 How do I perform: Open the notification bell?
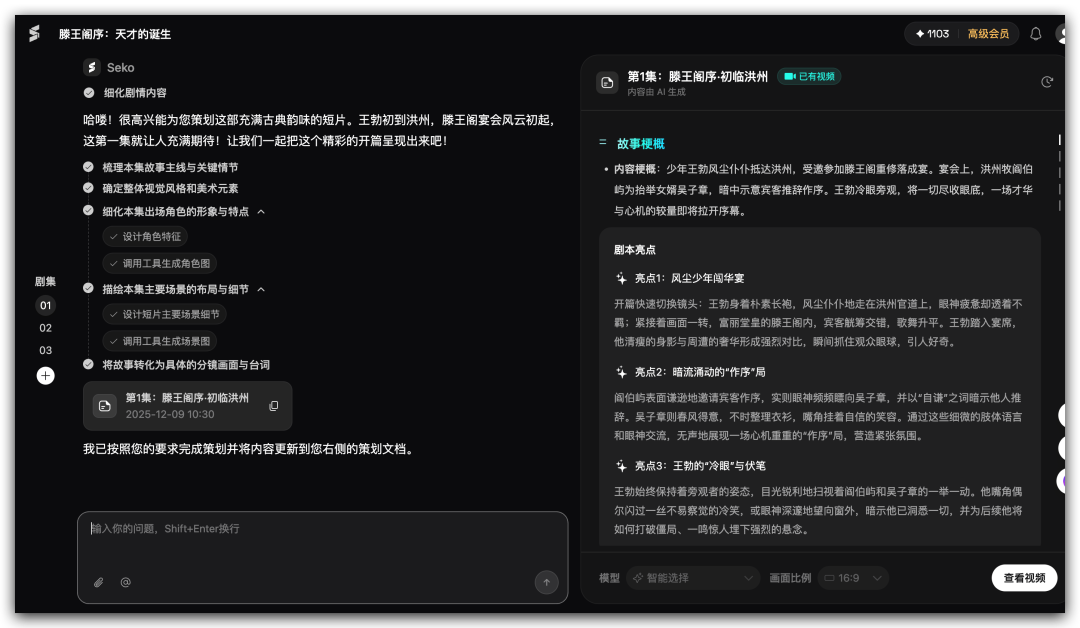point(1035,33)
